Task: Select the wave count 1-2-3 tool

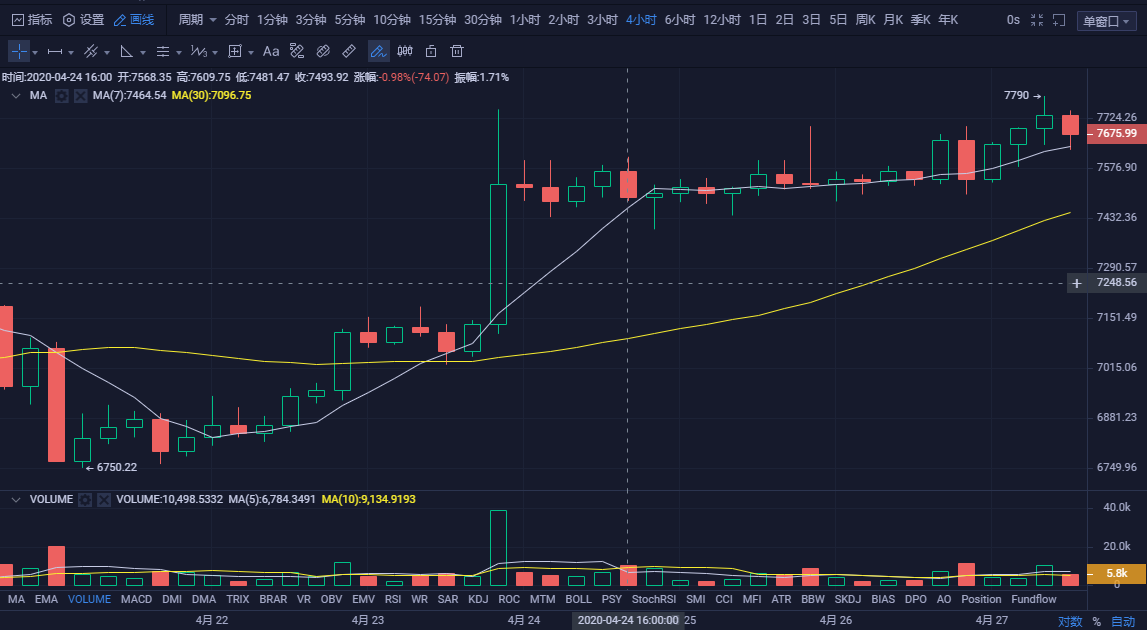Action: [x=198, y=51]
